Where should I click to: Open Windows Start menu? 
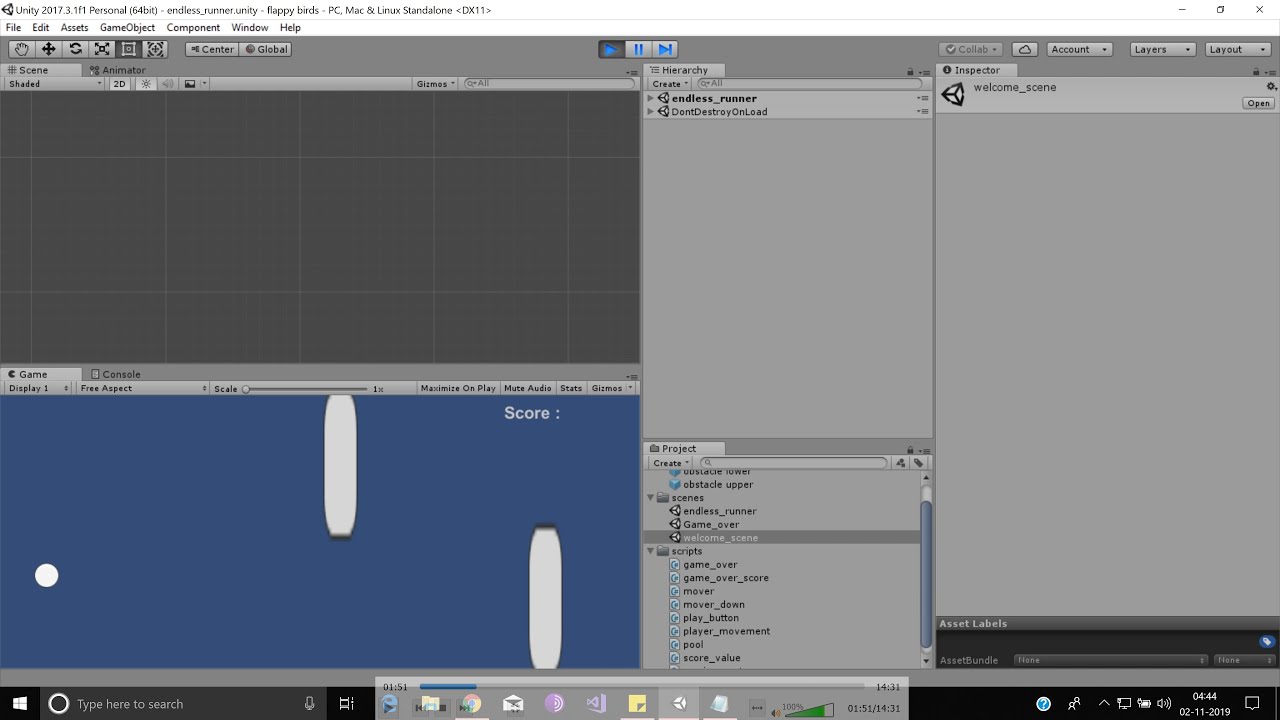pos(19,704)
